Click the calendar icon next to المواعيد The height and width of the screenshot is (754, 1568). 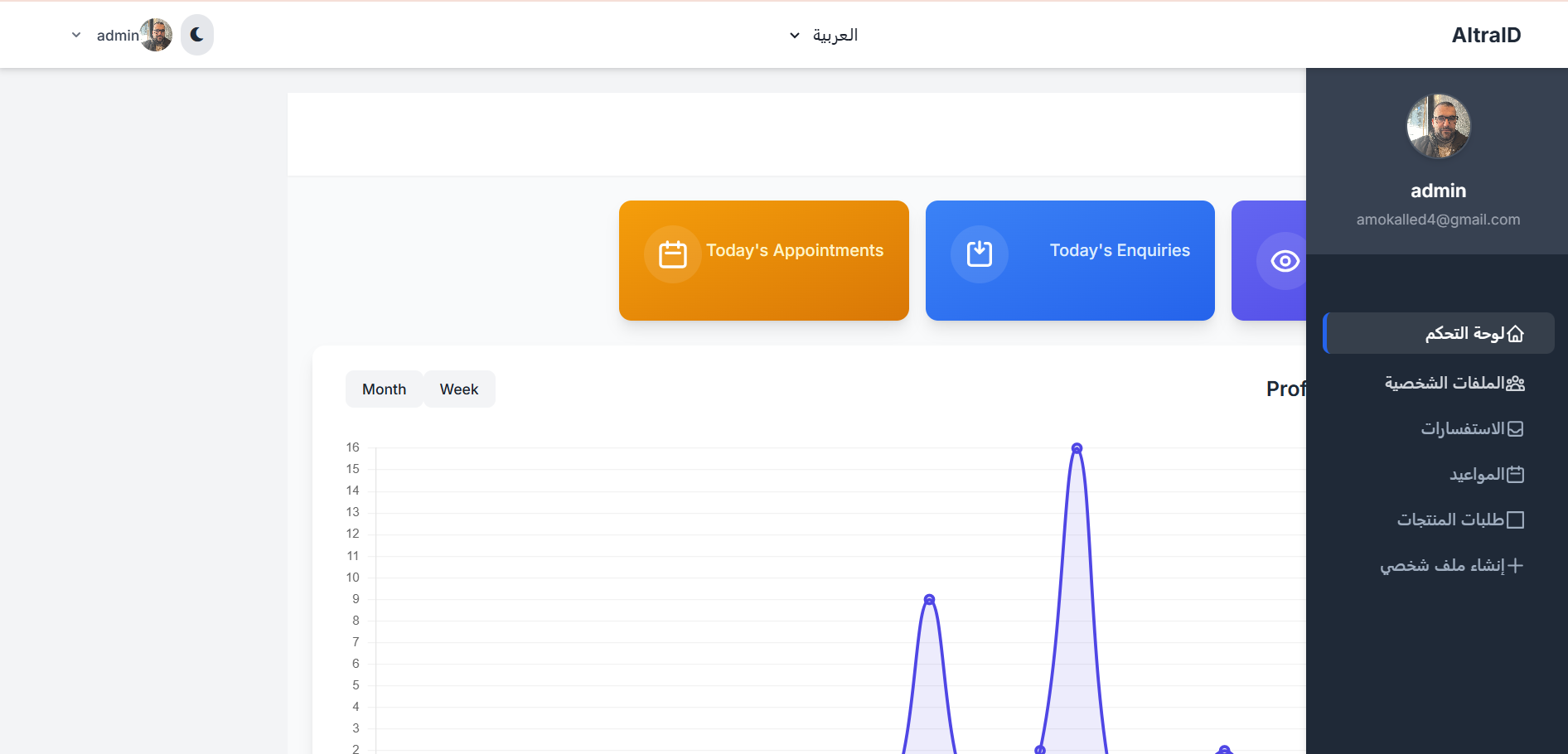click(1517, 474)
